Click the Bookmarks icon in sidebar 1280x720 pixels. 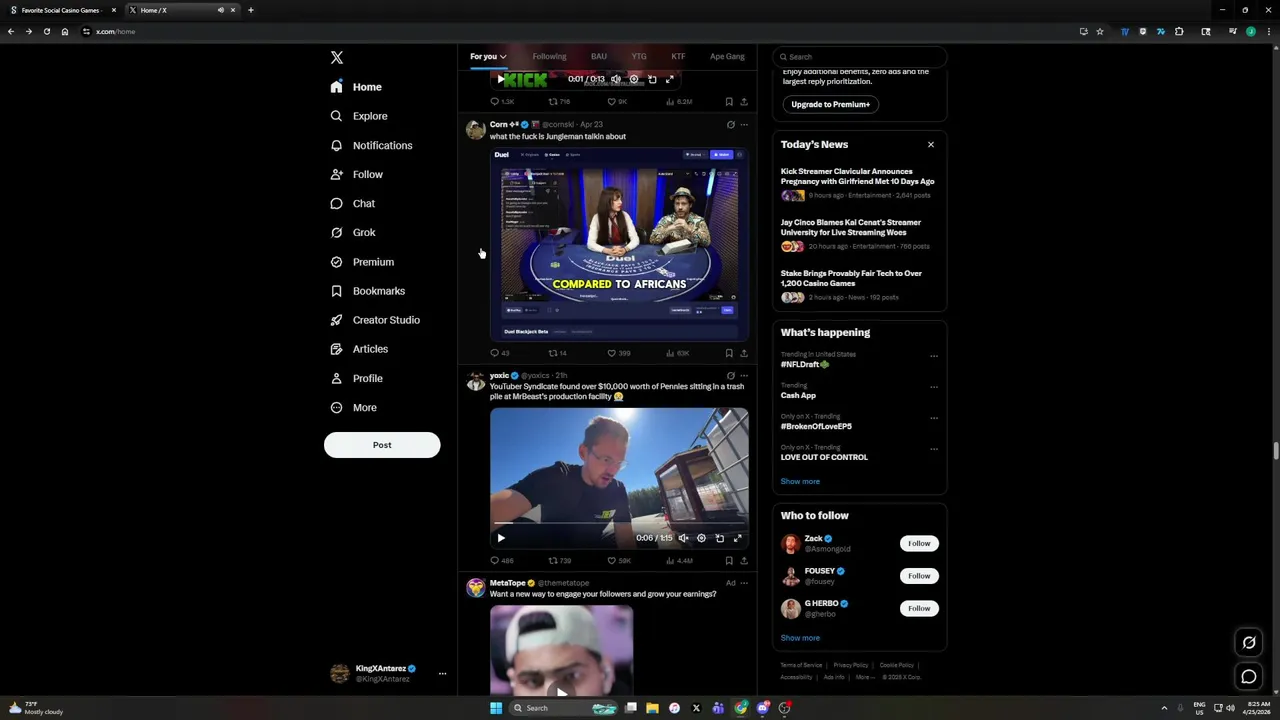[x=336, y=291]
